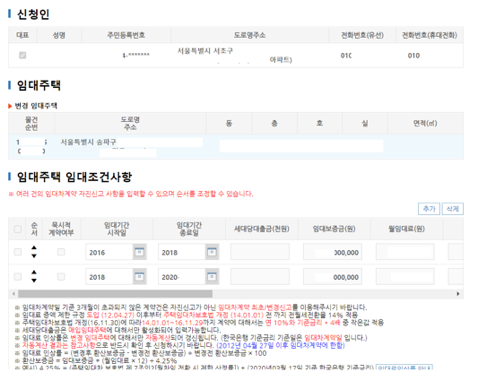Click the 삭제 button
The image size is (487, 381).
[x=453, y=209]
